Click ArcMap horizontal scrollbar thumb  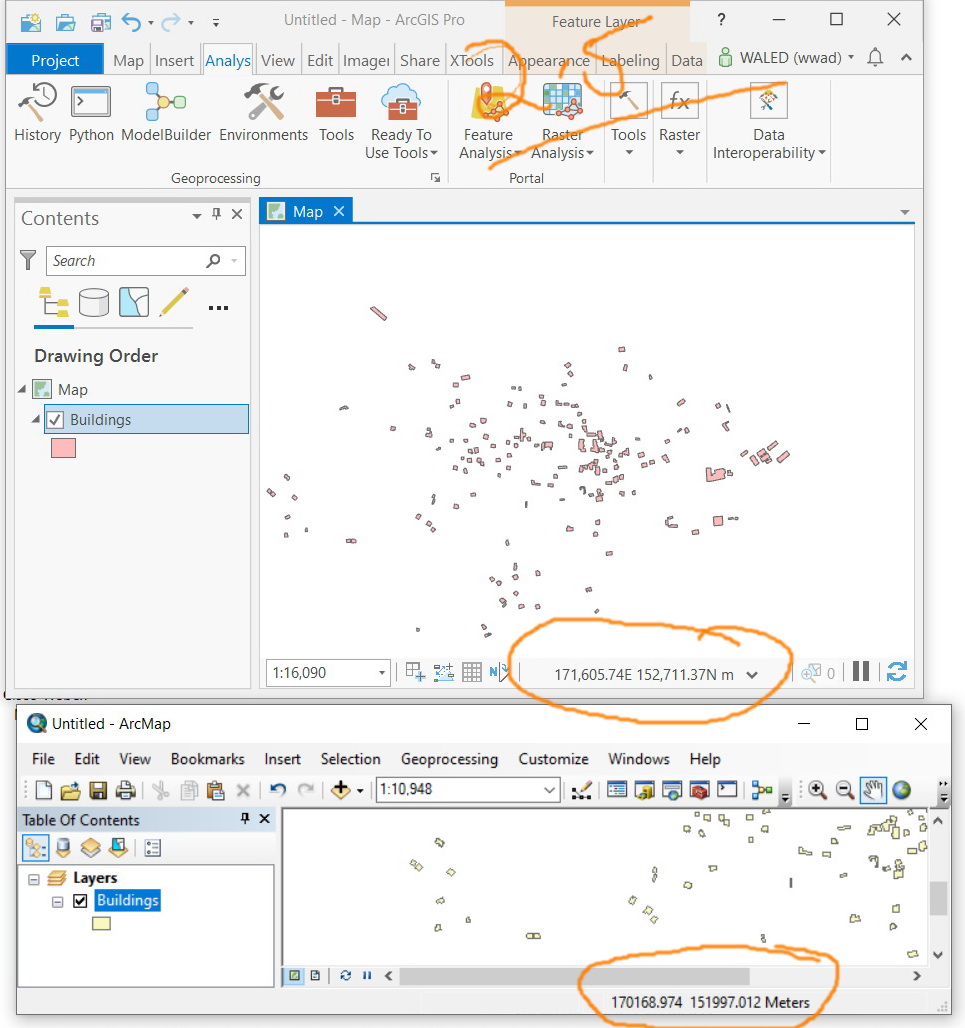click(x=574, y=976)
